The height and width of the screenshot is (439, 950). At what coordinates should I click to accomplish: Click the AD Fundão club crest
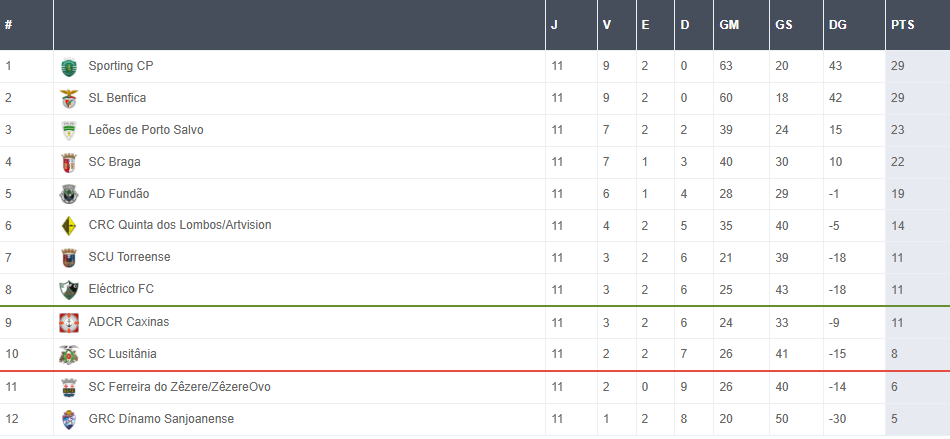click(68, 194)
